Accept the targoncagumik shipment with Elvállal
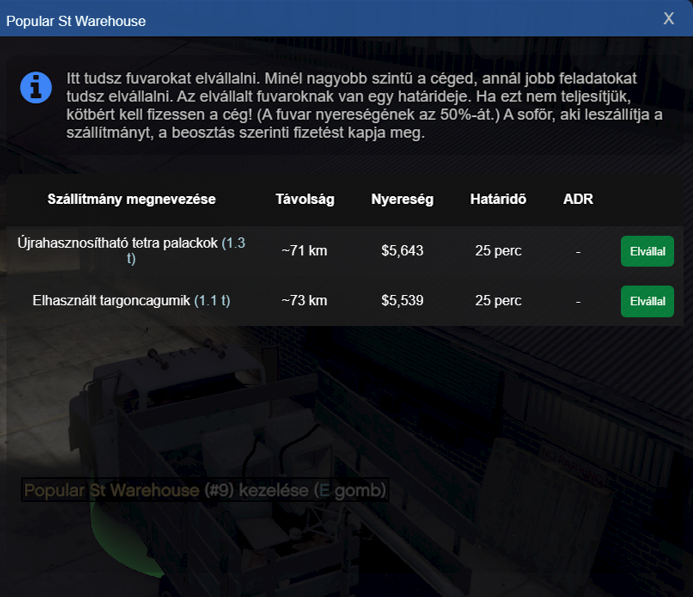 (647, 301)
